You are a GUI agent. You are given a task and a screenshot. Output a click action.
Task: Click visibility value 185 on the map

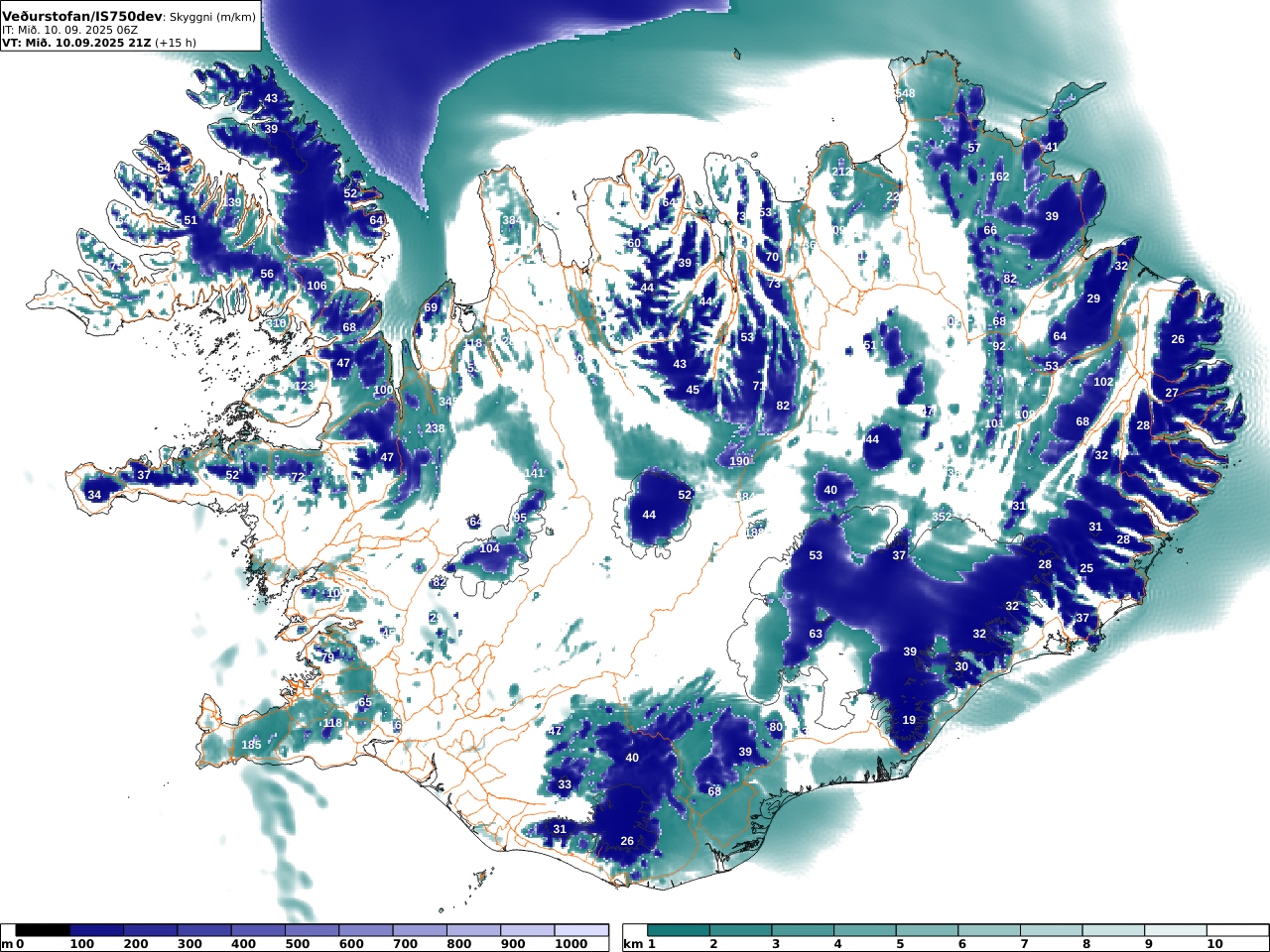252,746
